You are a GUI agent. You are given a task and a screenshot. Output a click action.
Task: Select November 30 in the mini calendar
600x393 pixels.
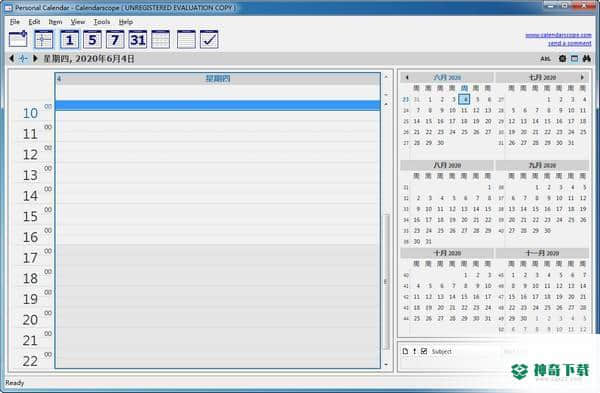[x=523, y=319]
